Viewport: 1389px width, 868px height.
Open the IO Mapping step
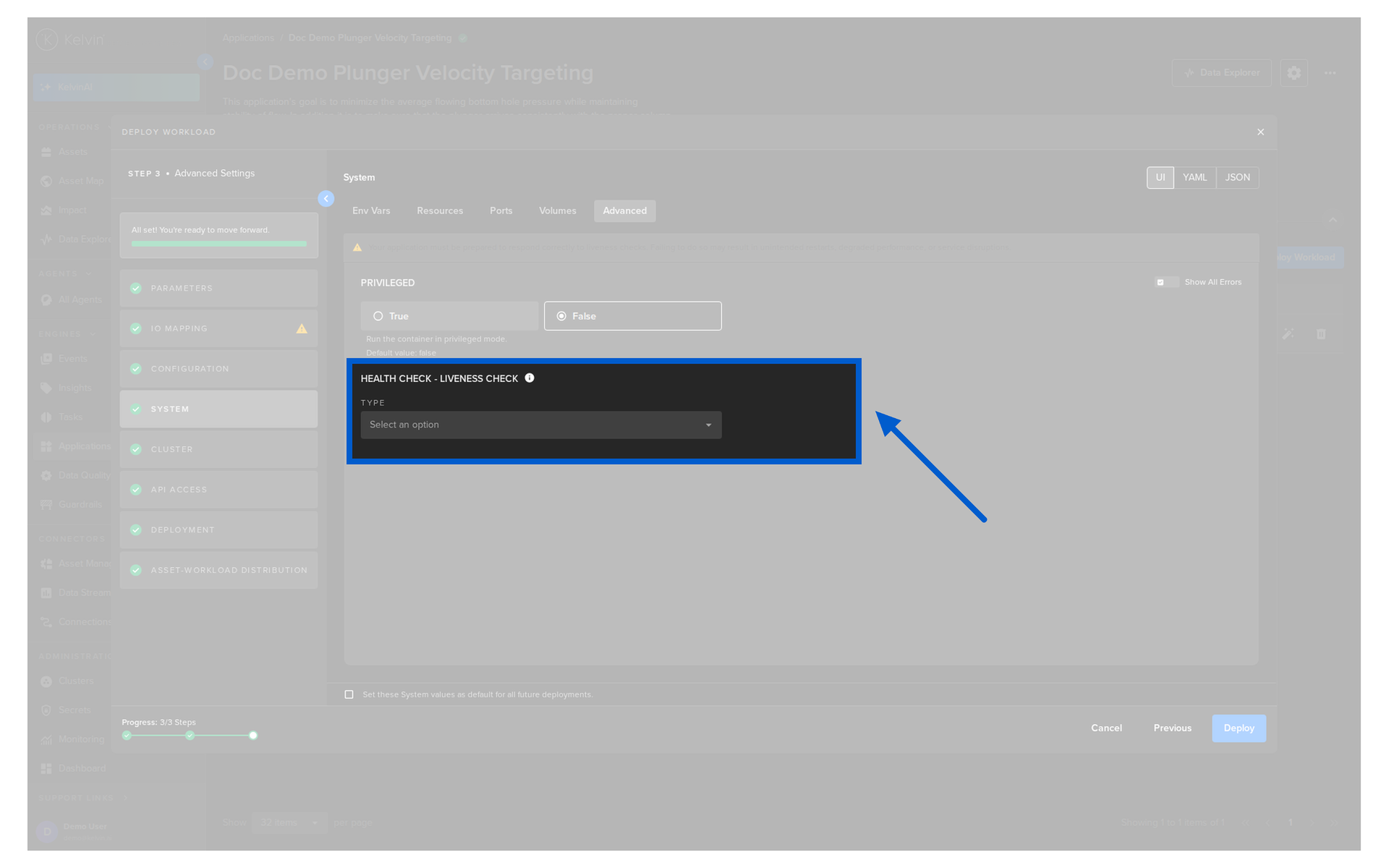click(218, 328)
